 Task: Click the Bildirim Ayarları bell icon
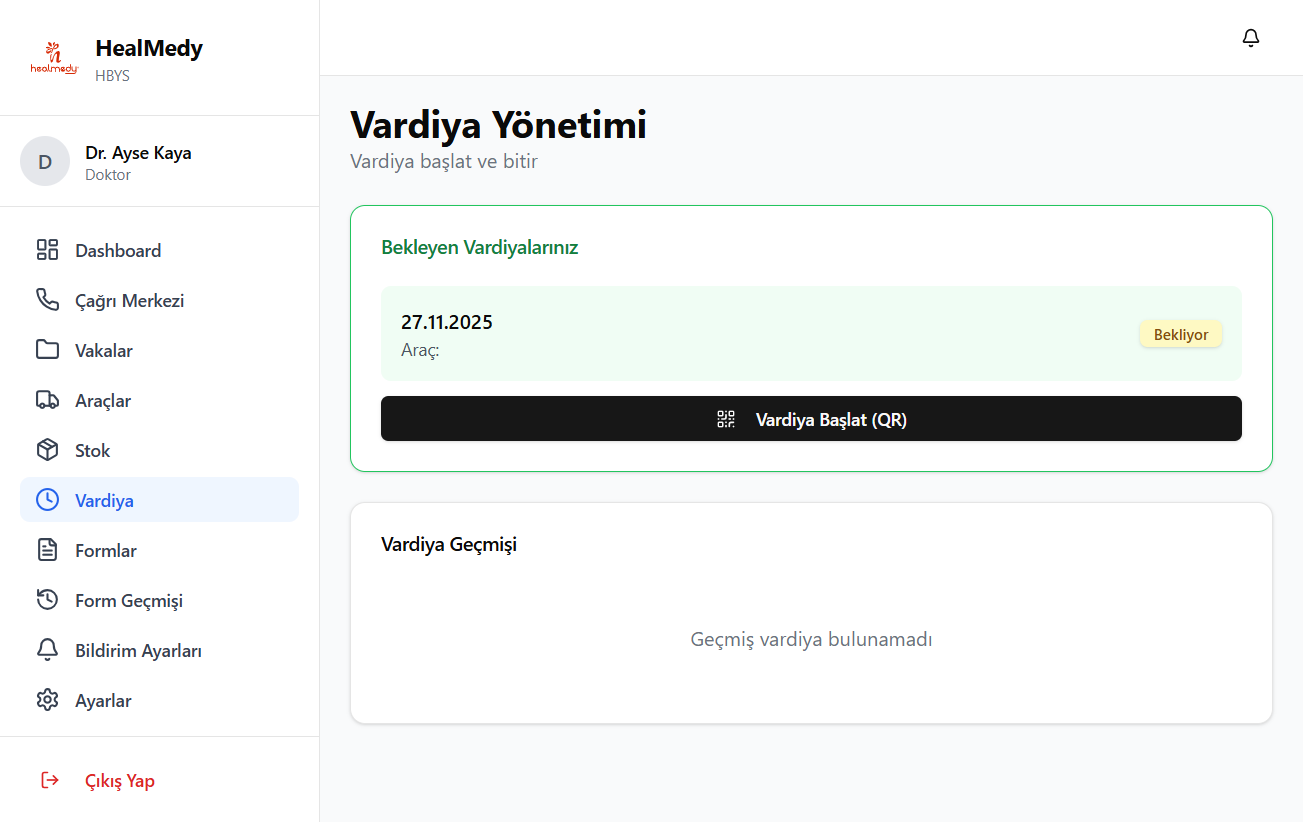pos(47,649)
